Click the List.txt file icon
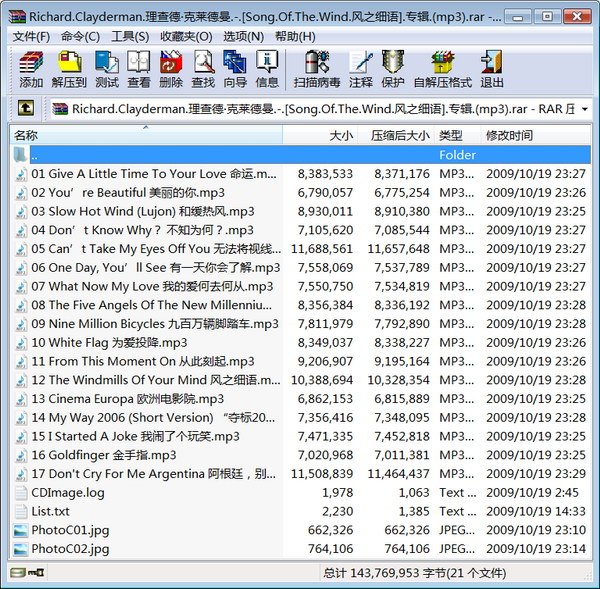 click(20, 511)
